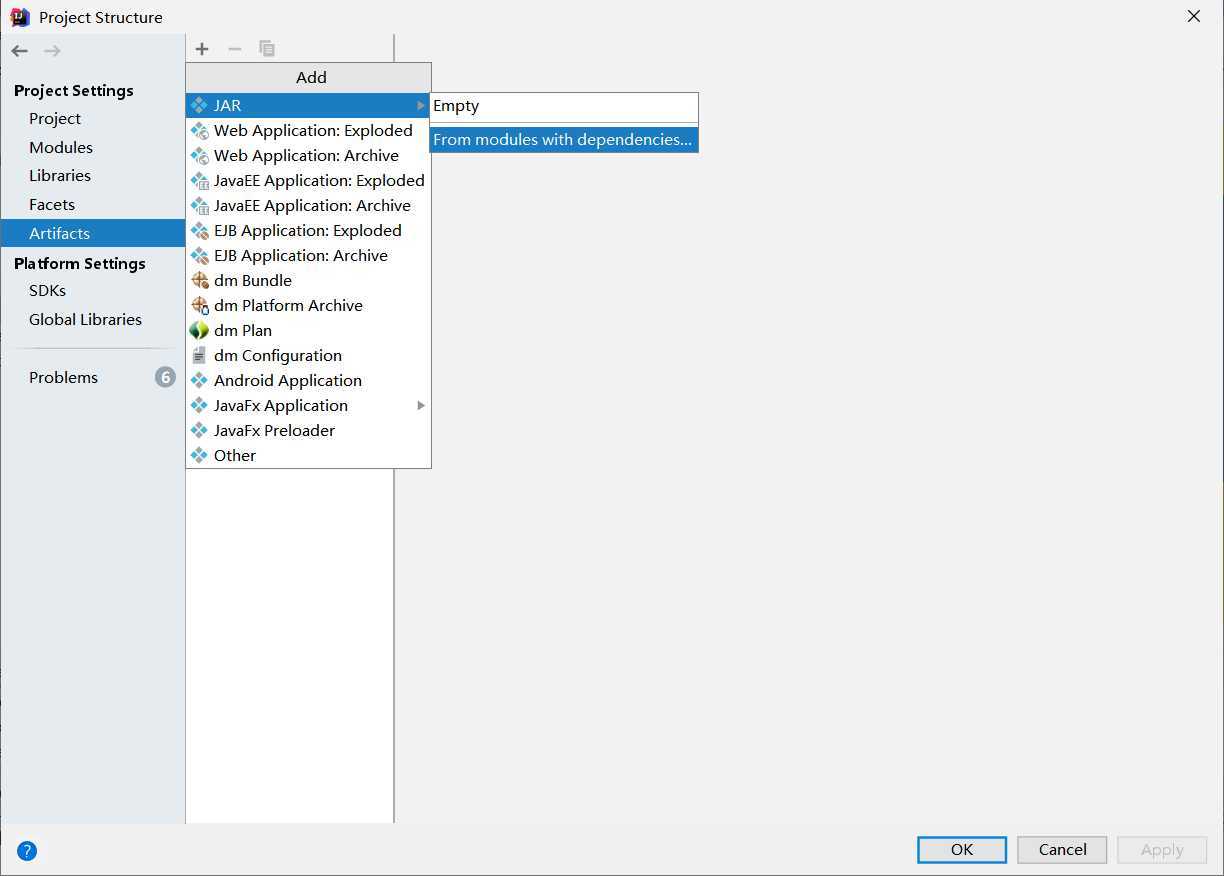Open help with the question mark icon
This screenshot has height=876, width=1224.
(x=27, y=851)
